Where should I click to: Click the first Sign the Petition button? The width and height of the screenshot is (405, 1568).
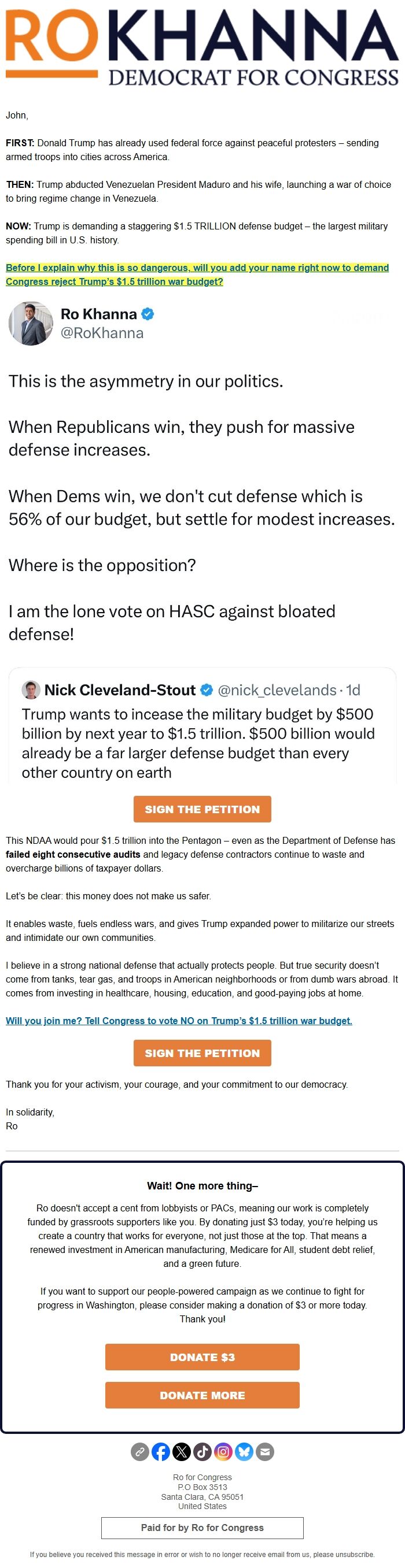202,809
